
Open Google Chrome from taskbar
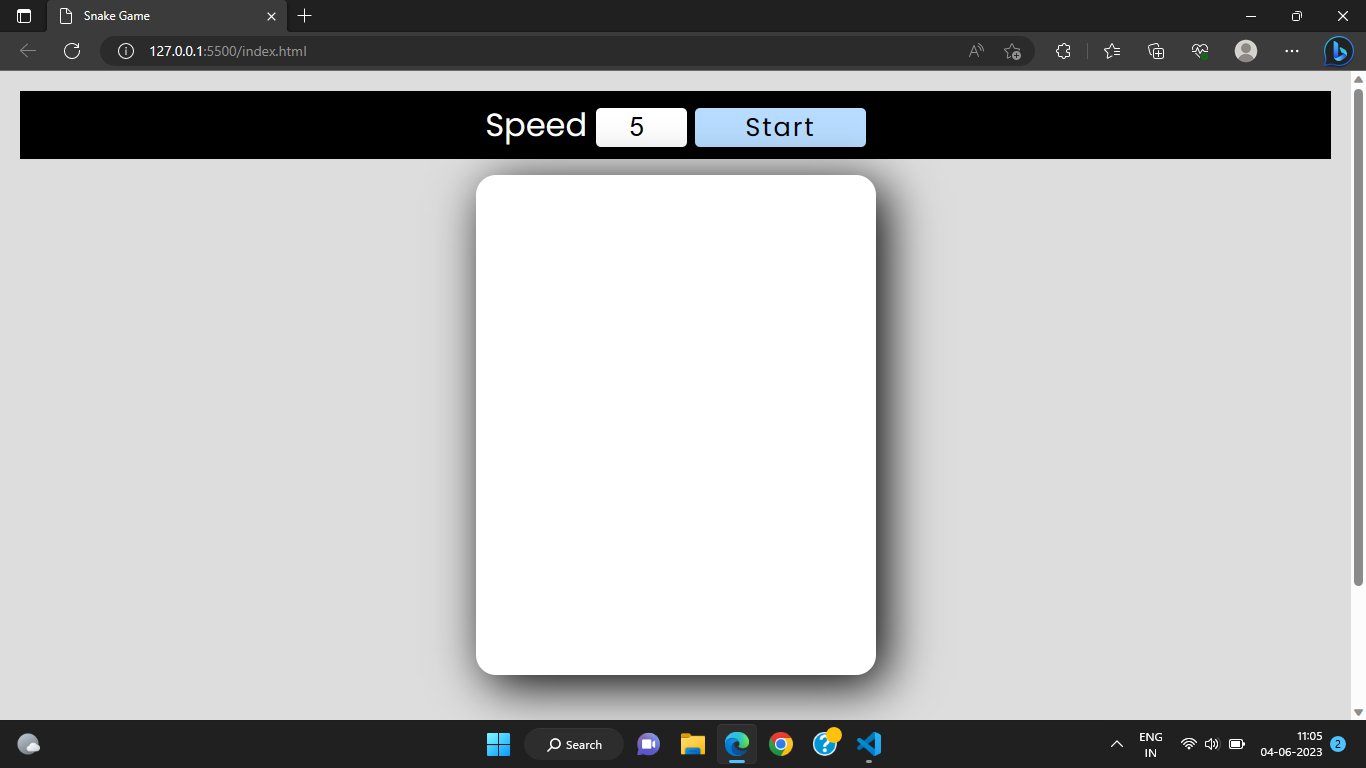tap(781, 744)
